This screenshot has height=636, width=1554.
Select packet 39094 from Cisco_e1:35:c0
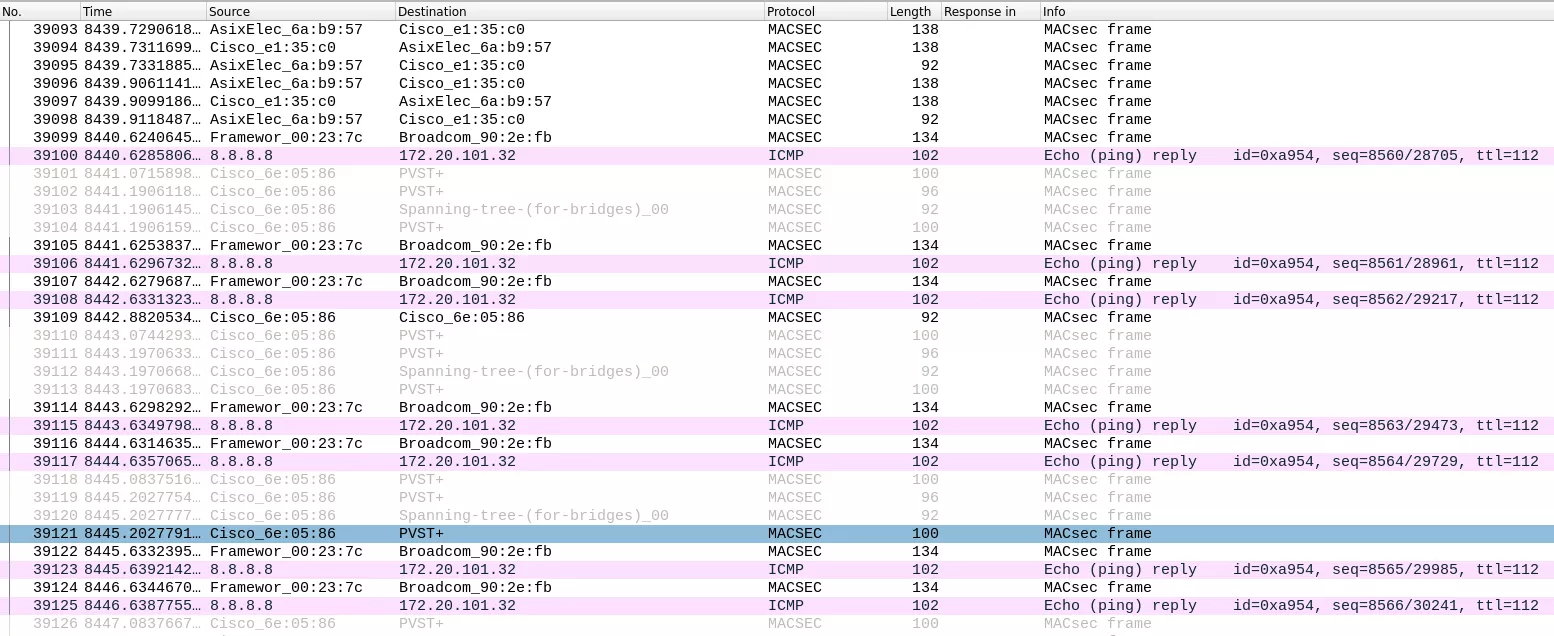(x=777, y=48)
